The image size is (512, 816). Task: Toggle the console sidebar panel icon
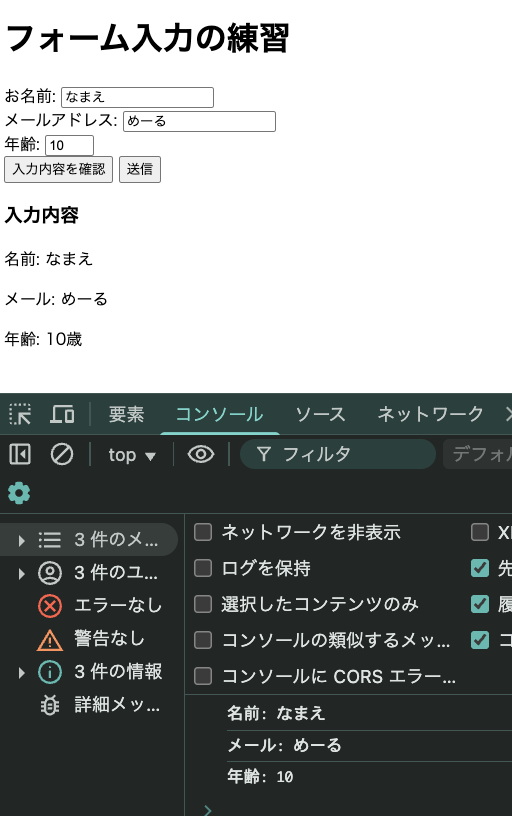[x=20, y=454]
